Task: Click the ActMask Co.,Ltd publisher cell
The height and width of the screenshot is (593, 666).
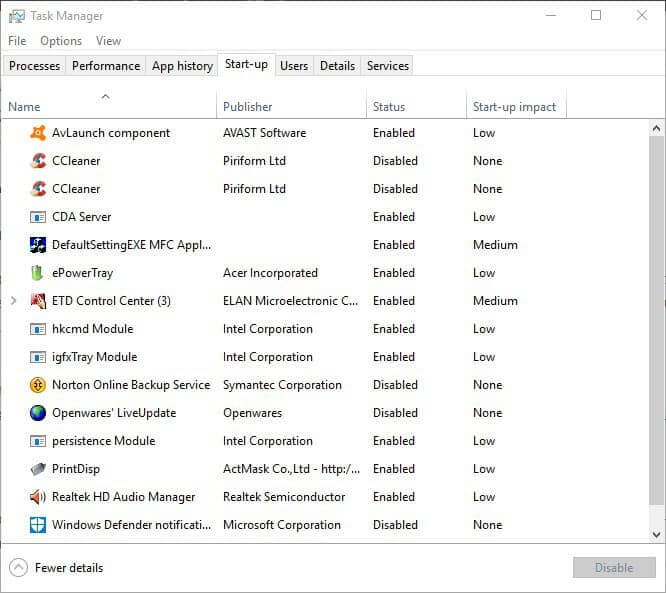Action: pos(291,469)
